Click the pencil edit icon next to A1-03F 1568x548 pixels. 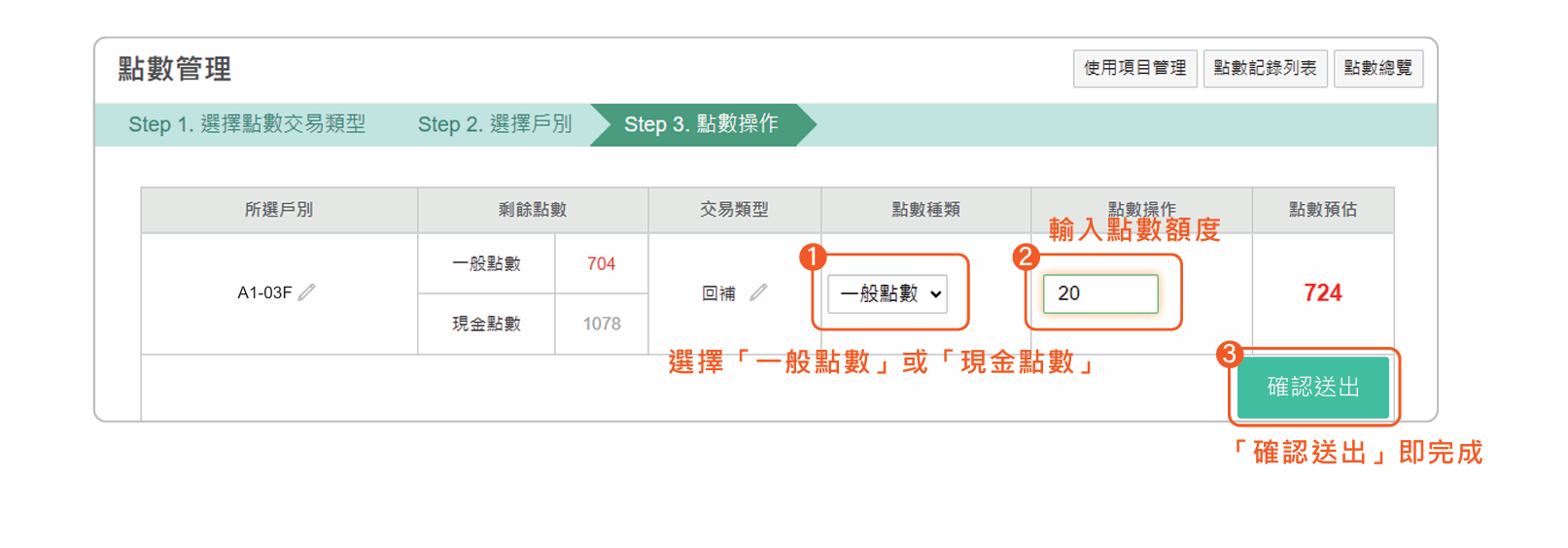click(307, 292)
